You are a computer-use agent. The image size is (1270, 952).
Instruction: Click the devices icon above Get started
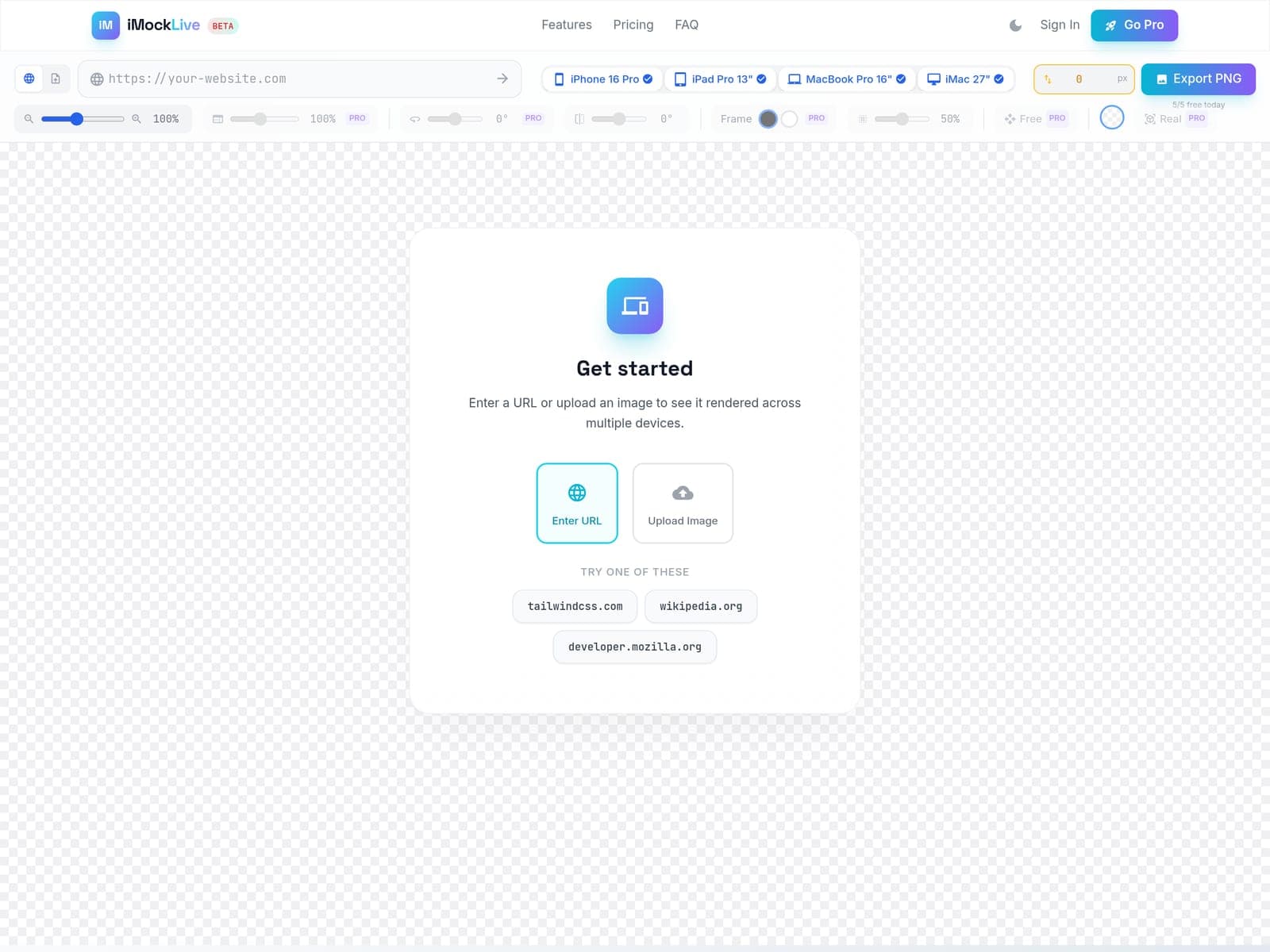pyautogui.click(x=635, y=305)
